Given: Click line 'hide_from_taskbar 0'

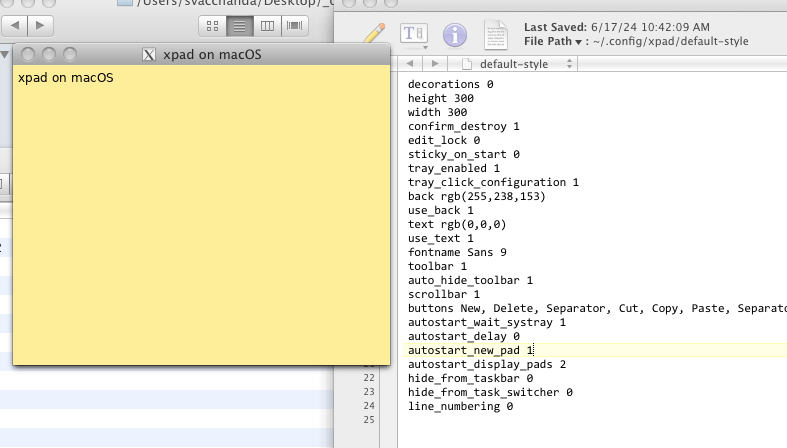Looking at the screenshot, I should 470,379.
